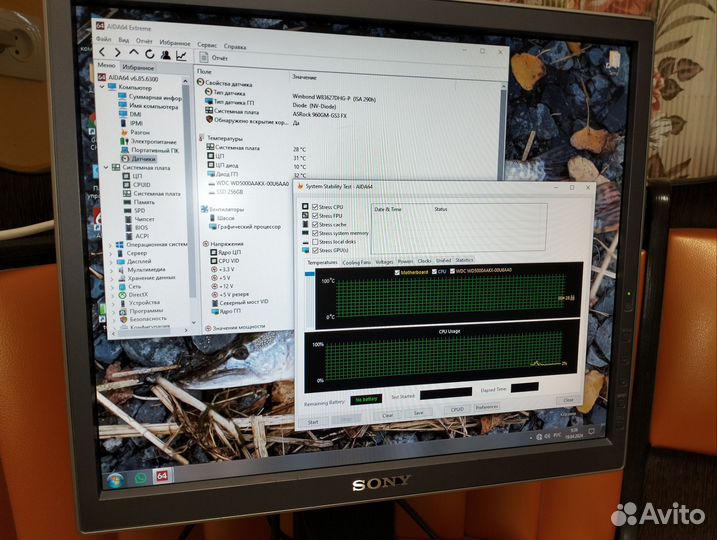Expand the Сеть tree node
717x540 pixels.
coord(112,287)
